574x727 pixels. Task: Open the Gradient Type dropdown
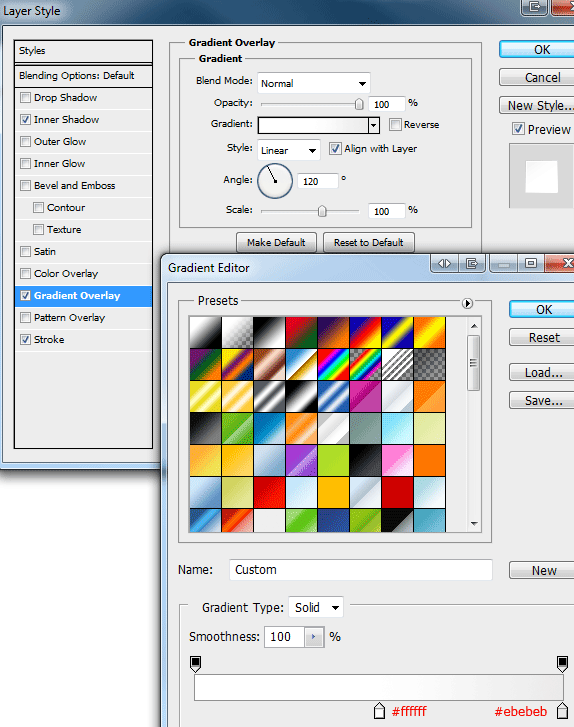tap(316, 607)
